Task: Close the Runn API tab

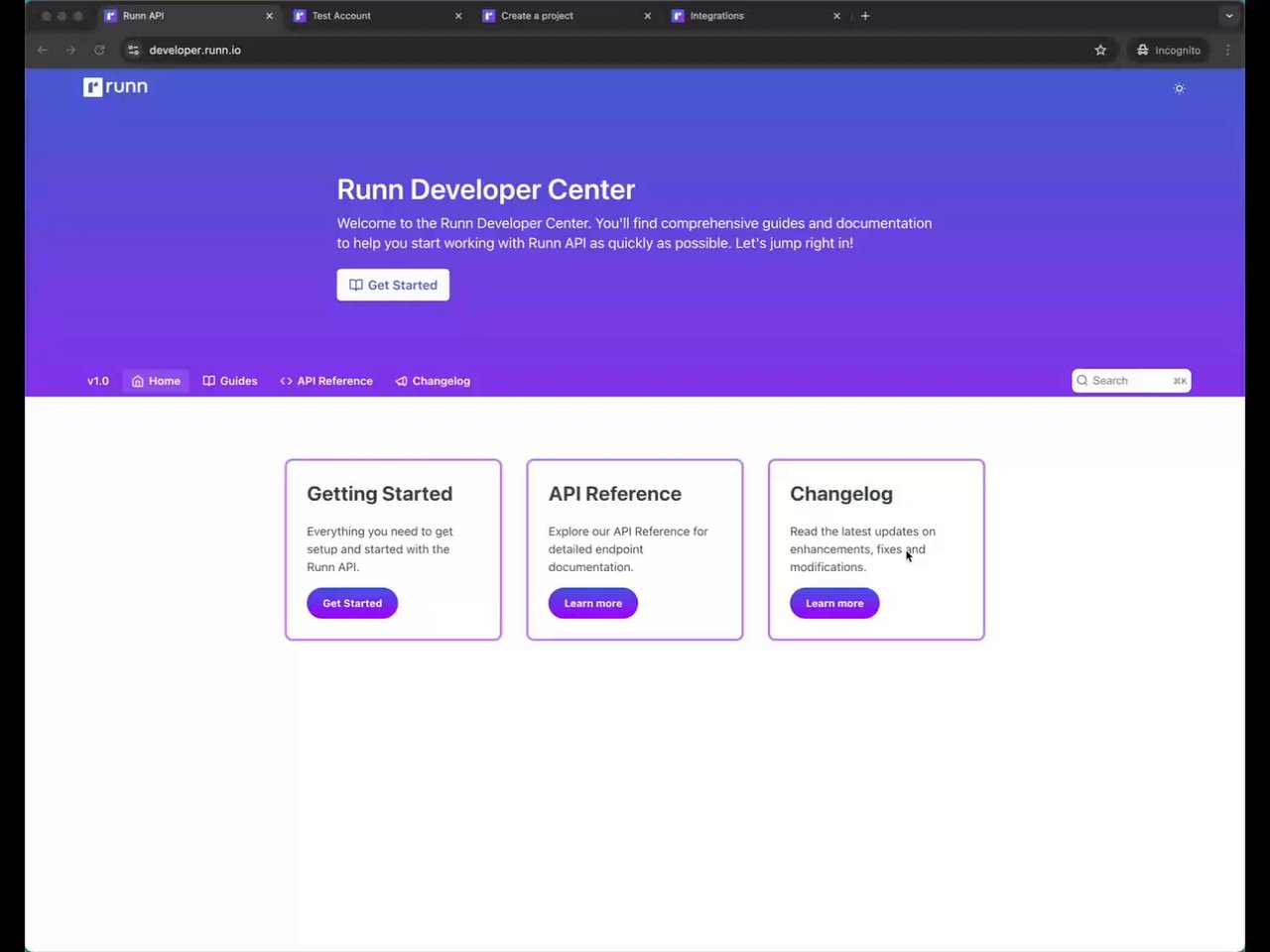Action: click(x=269, y=16)
